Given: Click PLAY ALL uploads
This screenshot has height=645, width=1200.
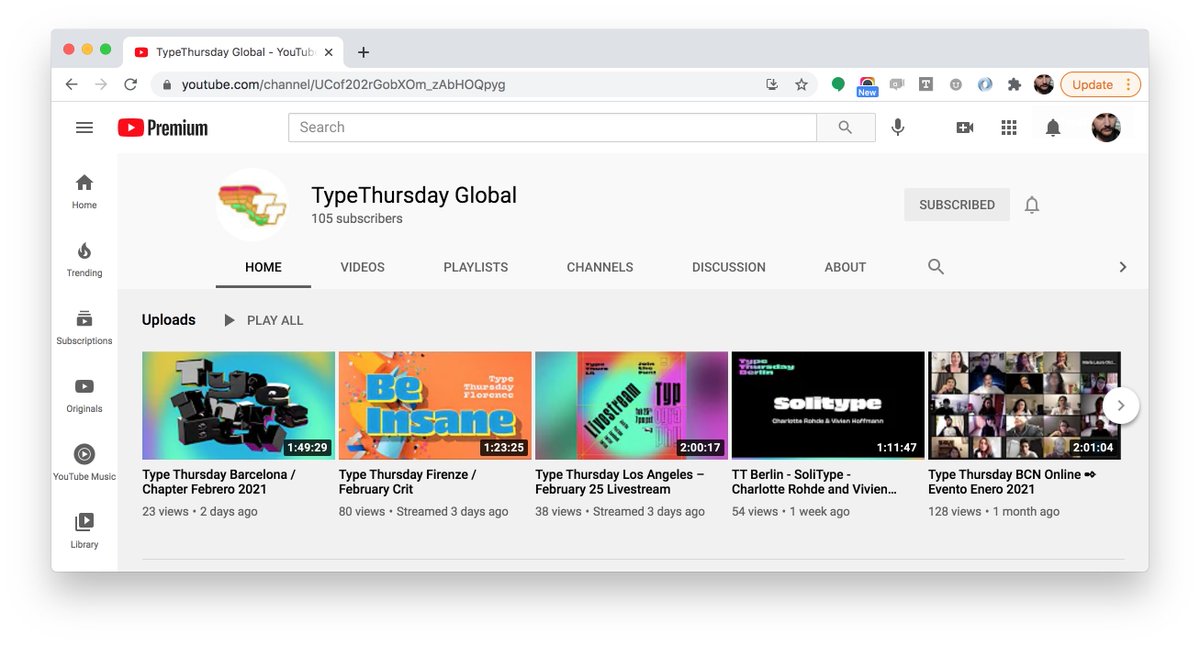Looking at the screenshot, I should [x=263, y=320].
